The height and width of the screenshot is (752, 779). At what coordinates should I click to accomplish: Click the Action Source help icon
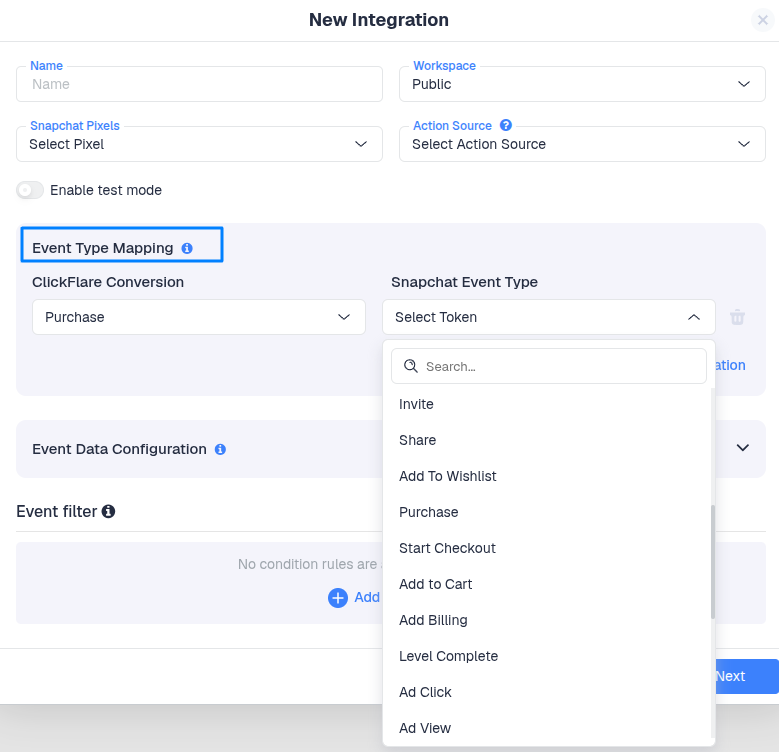506,125
